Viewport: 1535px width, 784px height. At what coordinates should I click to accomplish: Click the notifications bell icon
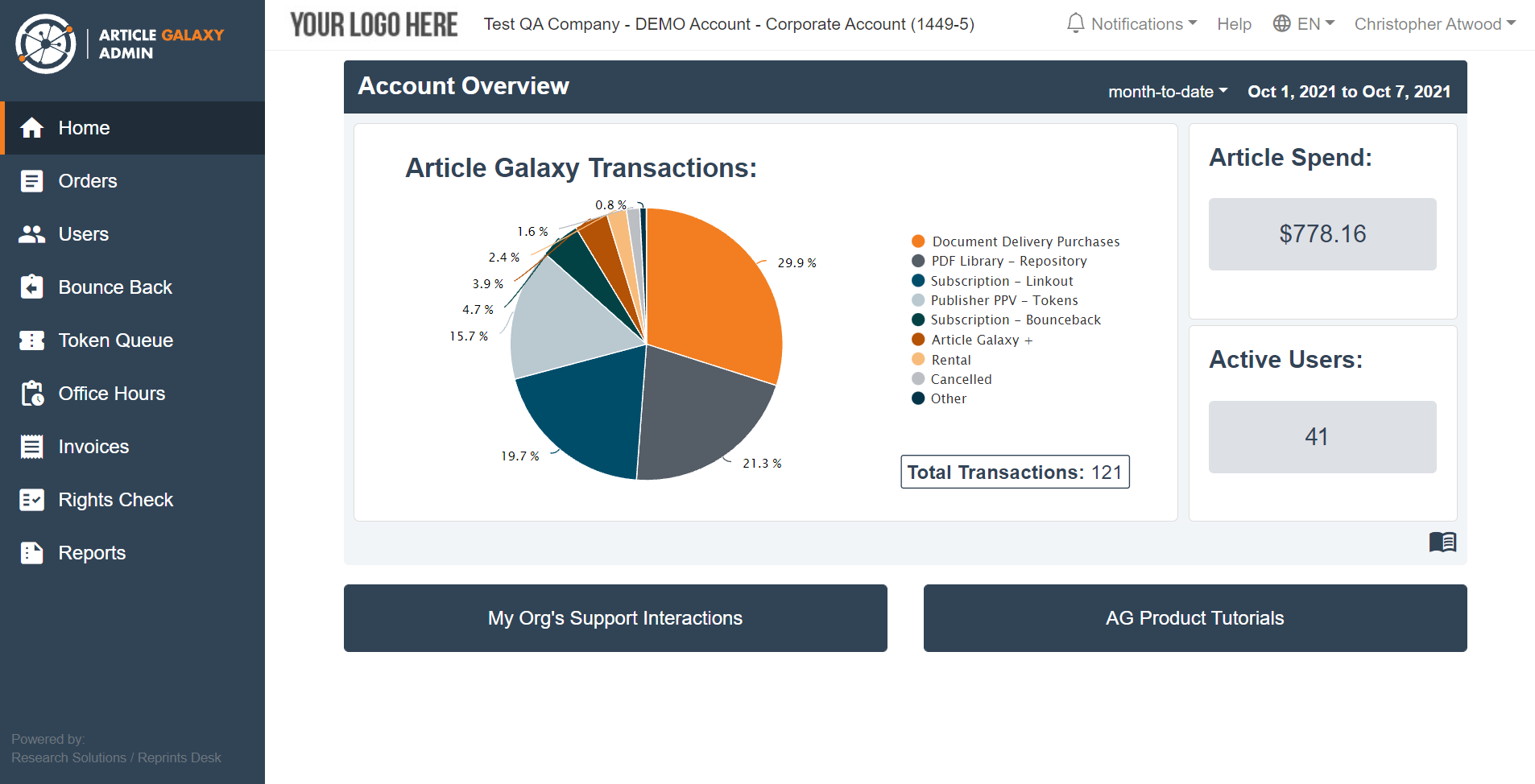click(1075, 23)
